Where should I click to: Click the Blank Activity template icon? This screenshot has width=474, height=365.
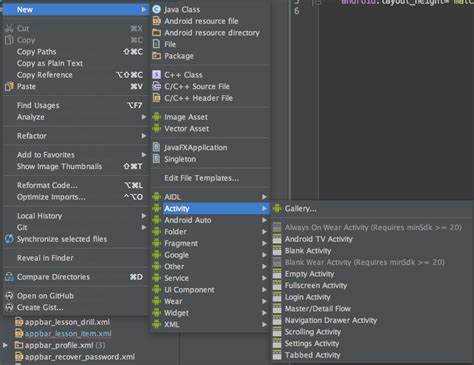277,251
